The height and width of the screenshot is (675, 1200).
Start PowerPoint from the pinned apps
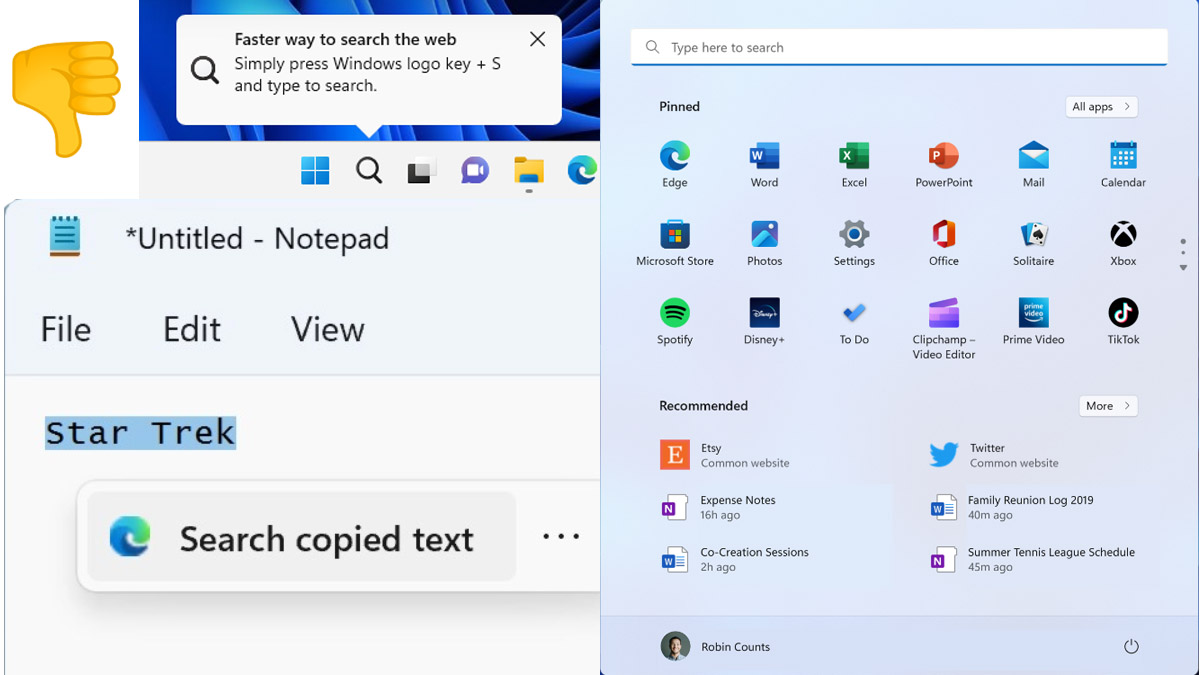click(x=944, y=164)
